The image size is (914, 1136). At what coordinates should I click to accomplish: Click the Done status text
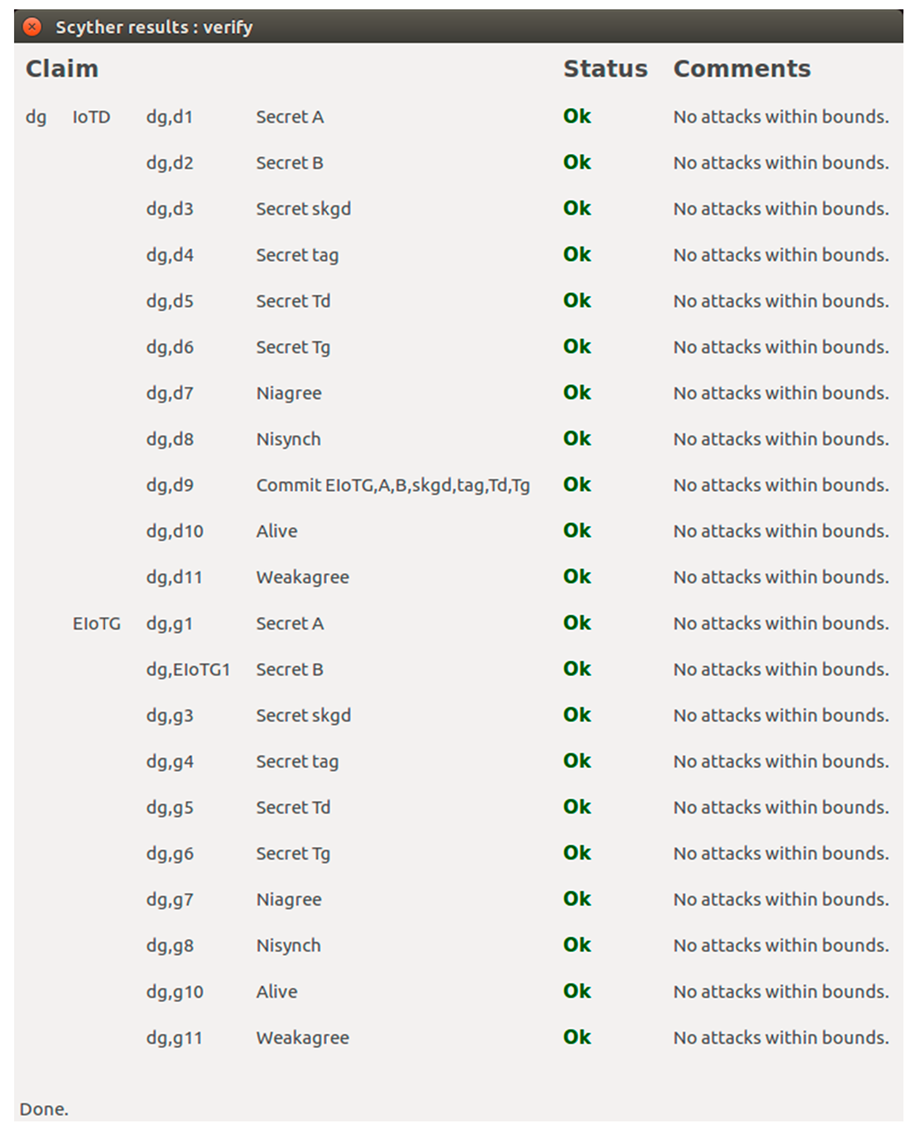click(44, 1109)
